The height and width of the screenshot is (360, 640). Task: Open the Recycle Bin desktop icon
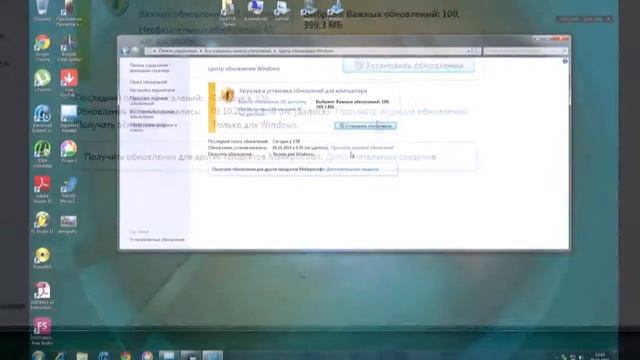[42, 10]
